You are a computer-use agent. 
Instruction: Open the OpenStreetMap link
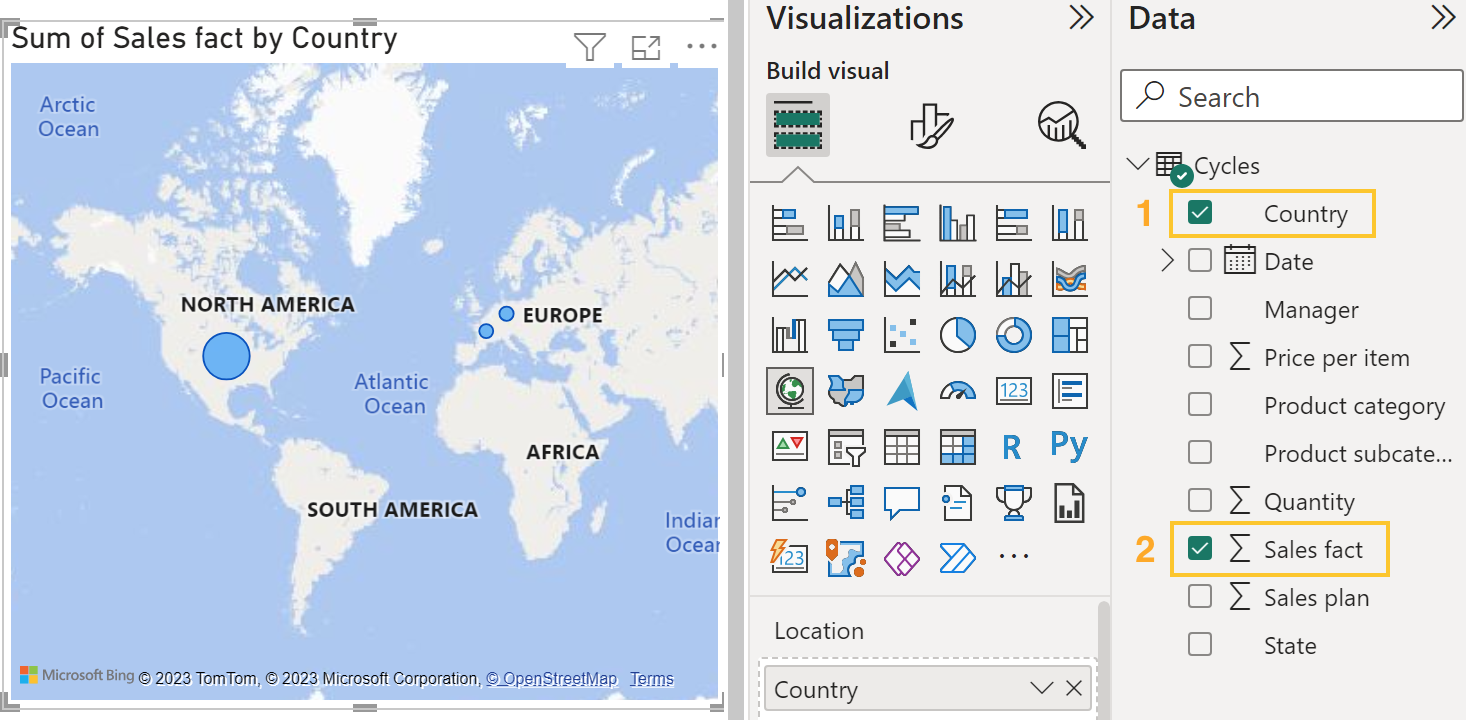(552, 679)
